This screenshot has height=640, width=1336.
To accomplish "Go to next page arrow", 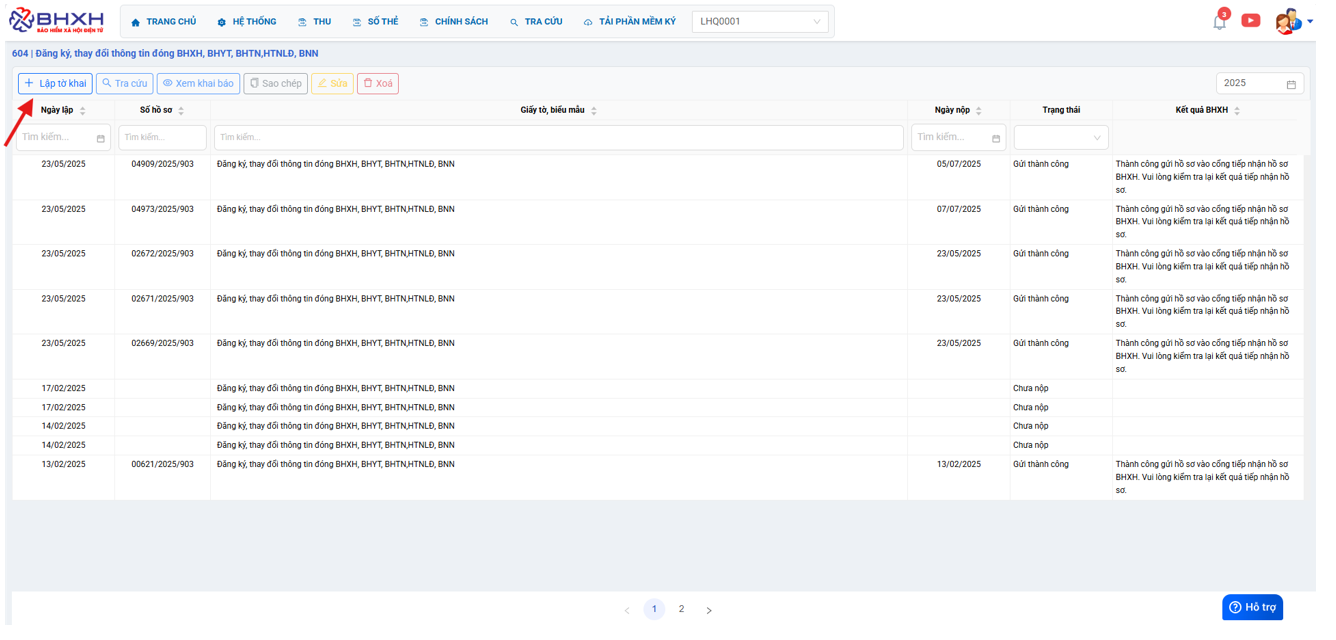I will click(x=709, y=610).
